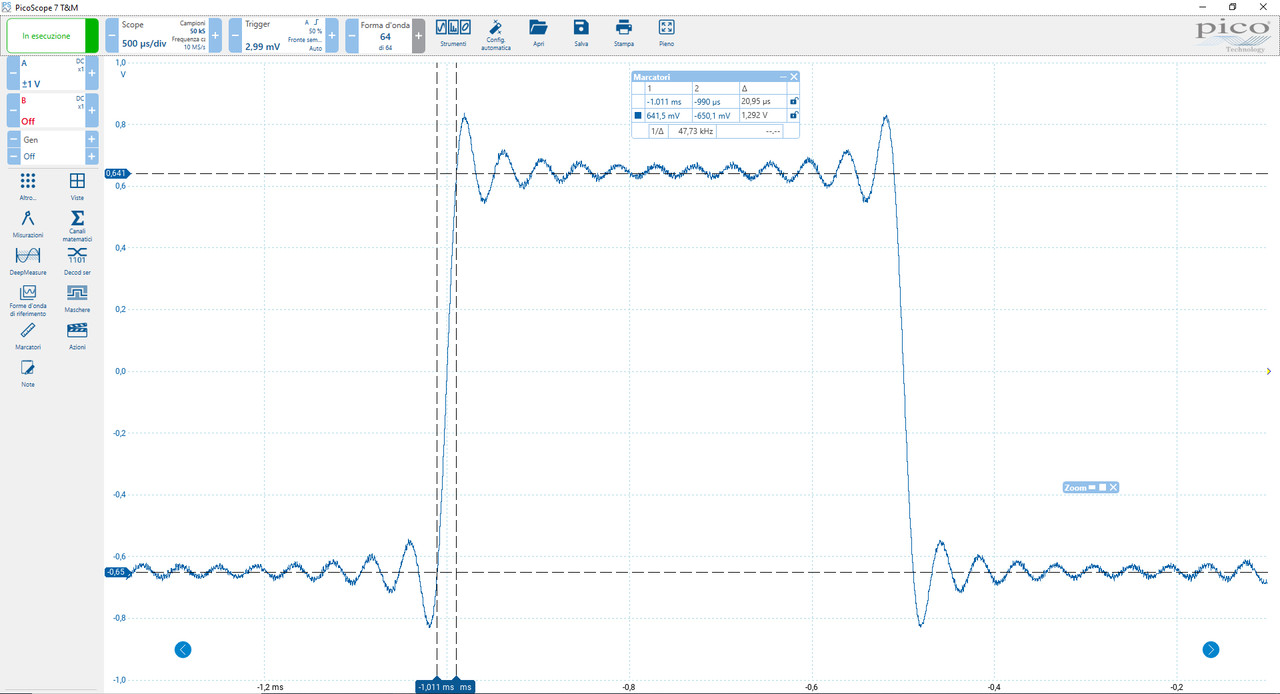Close the Zoom overview panel
The image size is (1280, 694).
(x=1113, y=487)
